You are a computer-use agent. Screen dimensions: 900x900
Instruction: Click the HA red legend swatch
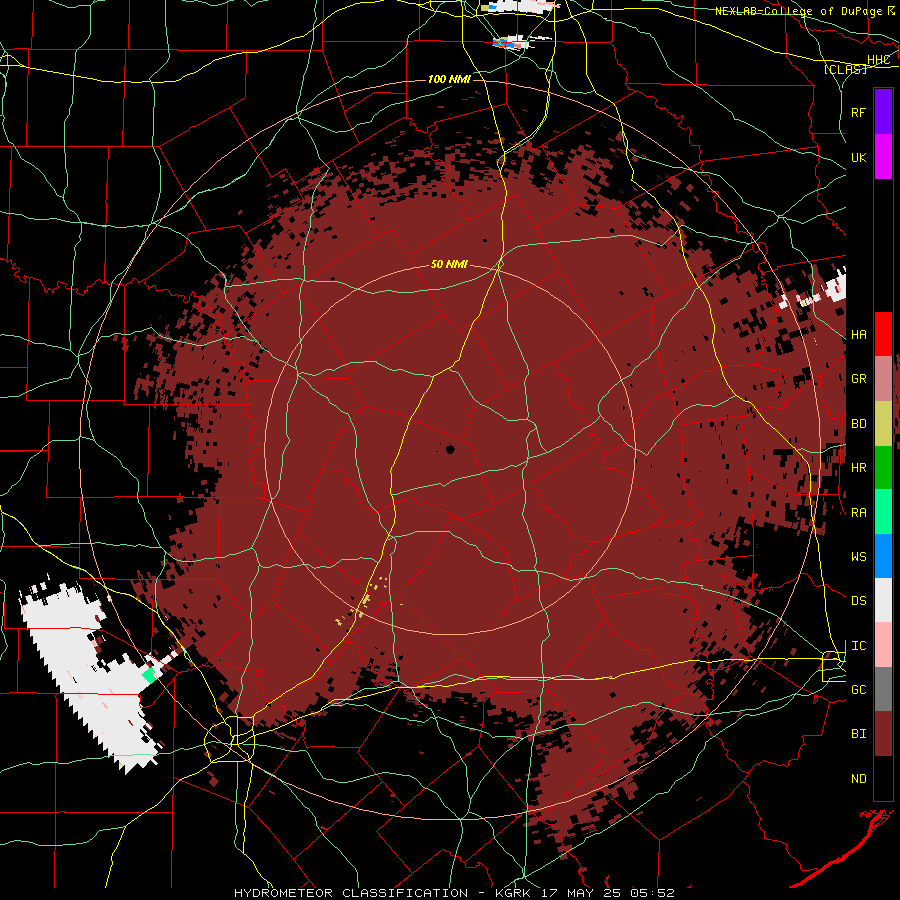tap(883, 334)
